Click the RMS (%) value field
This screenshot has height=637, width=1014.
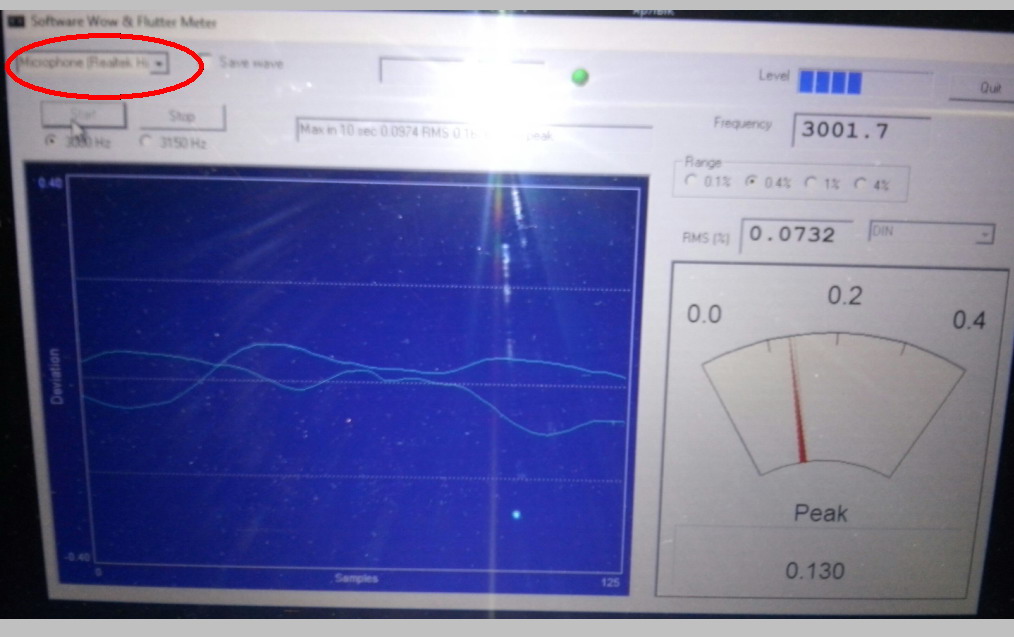795,235
